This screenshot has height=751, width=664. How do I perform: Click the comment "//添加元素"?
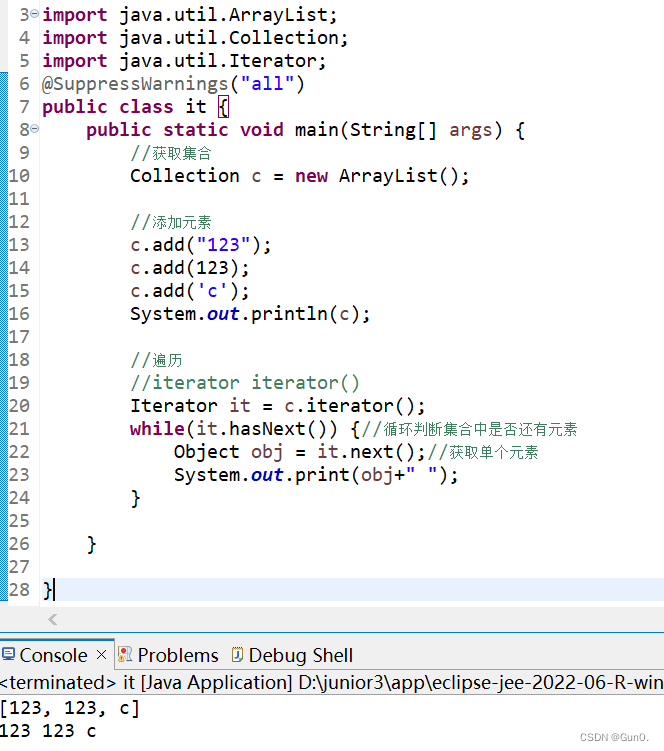click(171, 222)
